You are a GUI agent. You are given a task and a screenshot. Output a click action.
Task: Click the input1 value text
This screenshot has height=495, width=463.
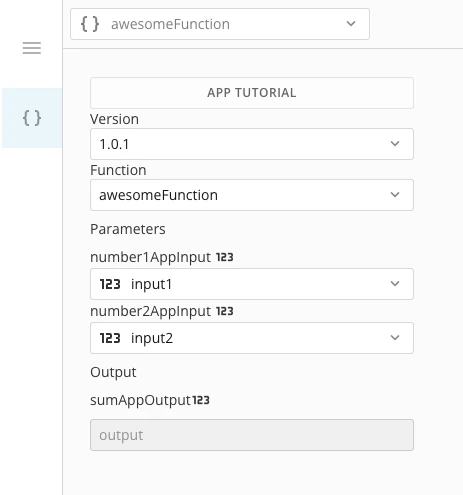point(151,284)
